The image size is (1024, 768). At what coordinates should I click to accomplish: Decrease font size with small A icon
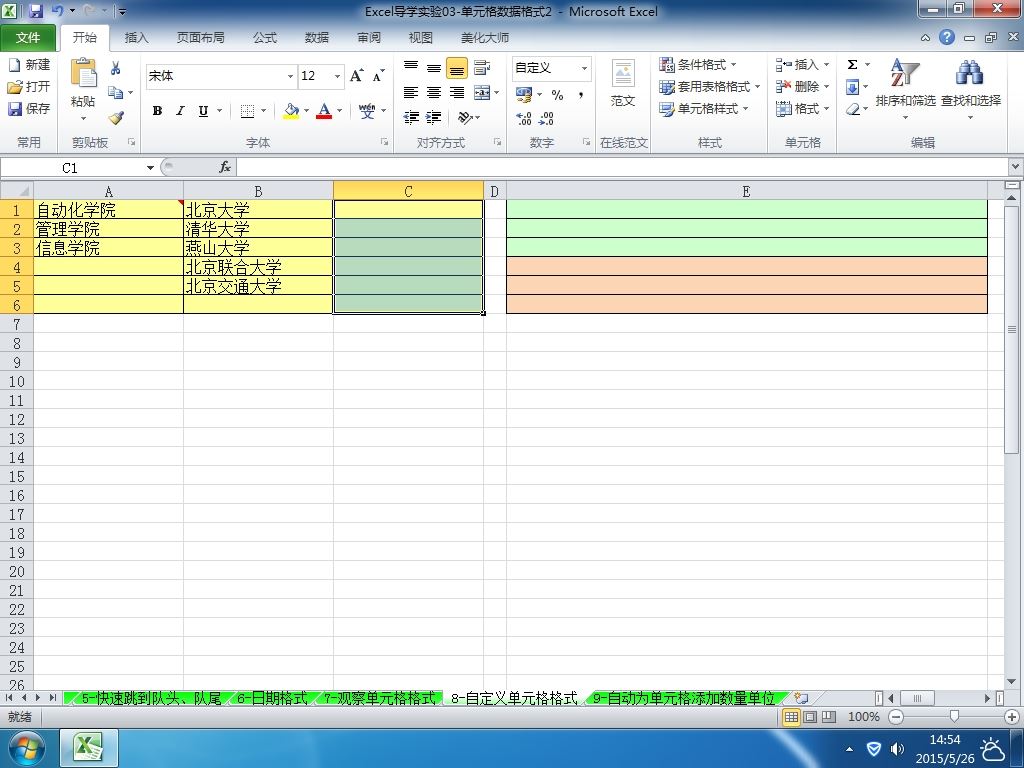[378, 76]
